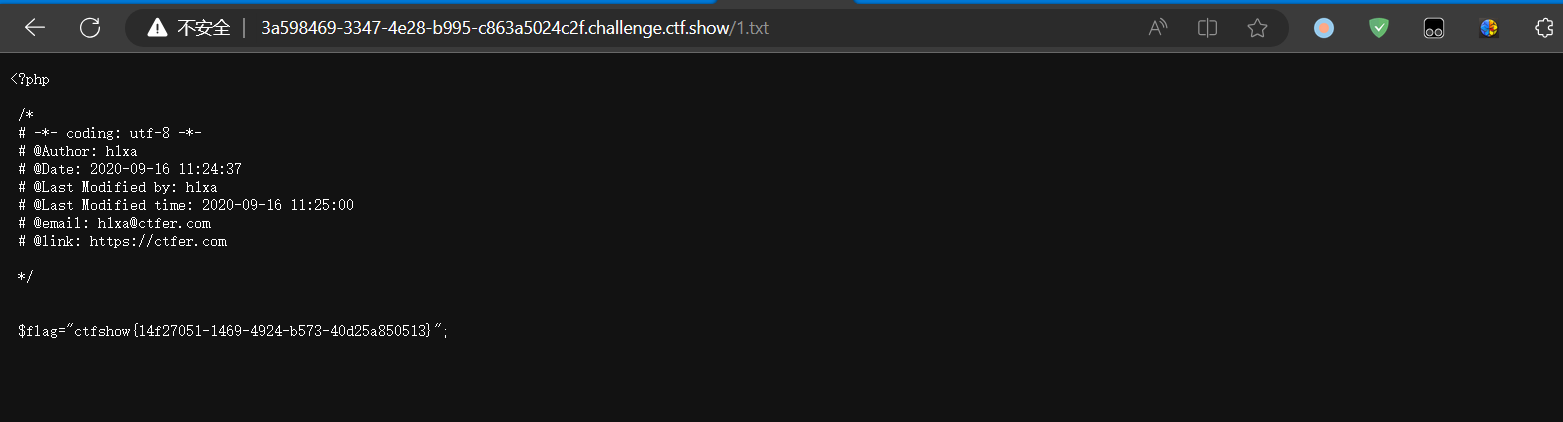Click the @Date 2020-09-16 11:24:37 line
The width and height of the screenshot is (1563, 422).
[130, 169]
